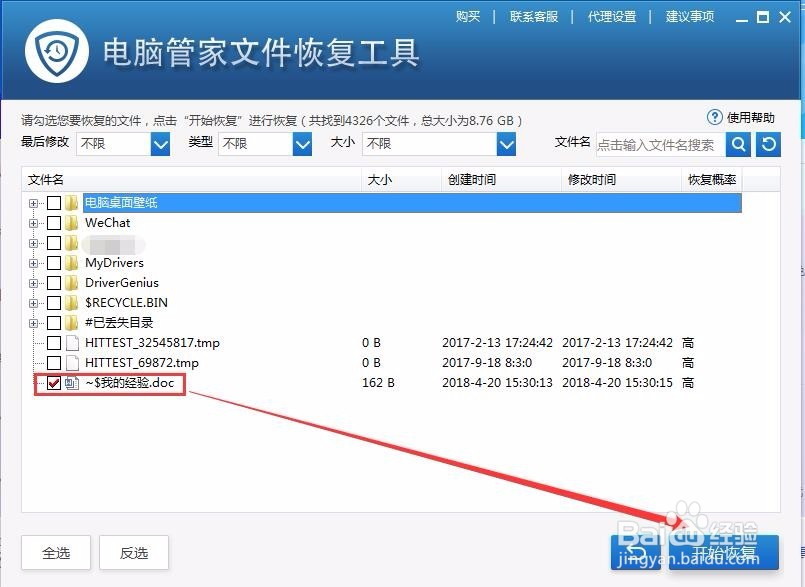This screenshot has height=587, width=805.
Task: Expand the WeChat tree node
Action: click(x=33, y=223)
